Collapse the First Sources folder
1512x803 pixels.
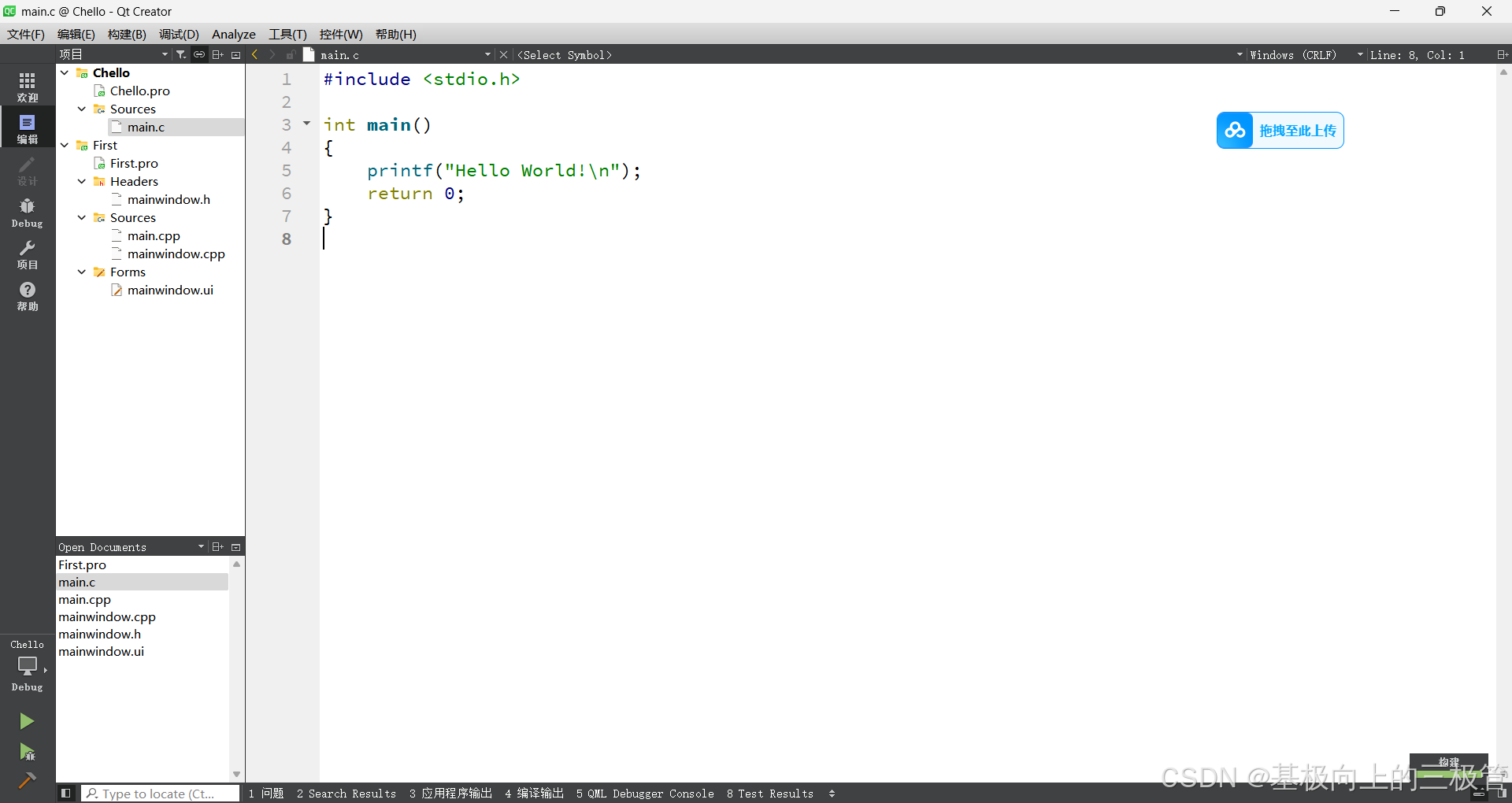pyautogui.click(x=82, y=217)
